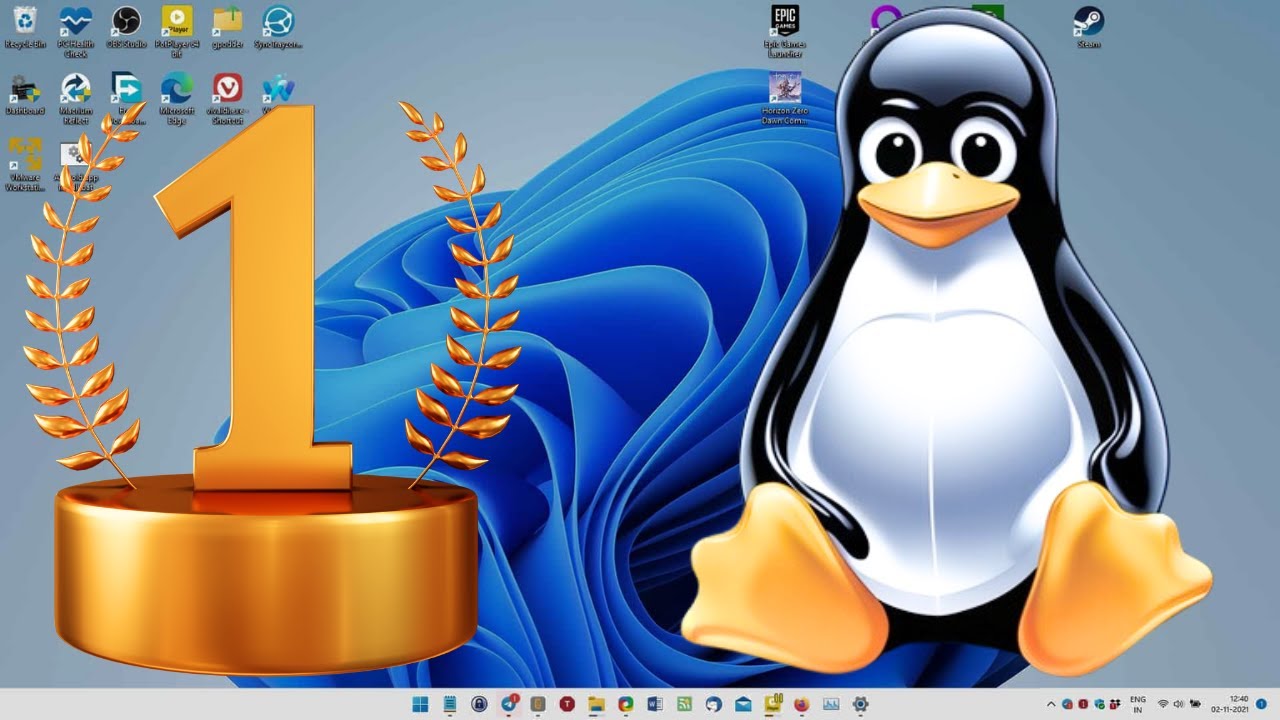Viewport: 1280px width, 720px height.
Task: Open the notification count badge
Action: pos(1261,704)
